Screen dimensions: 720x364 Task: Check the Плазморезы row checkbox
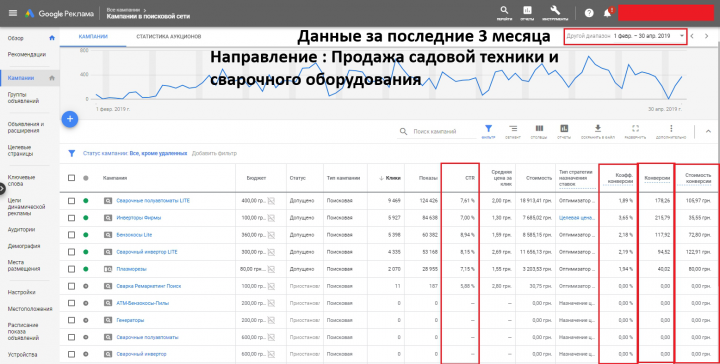(x=71, y=269)
